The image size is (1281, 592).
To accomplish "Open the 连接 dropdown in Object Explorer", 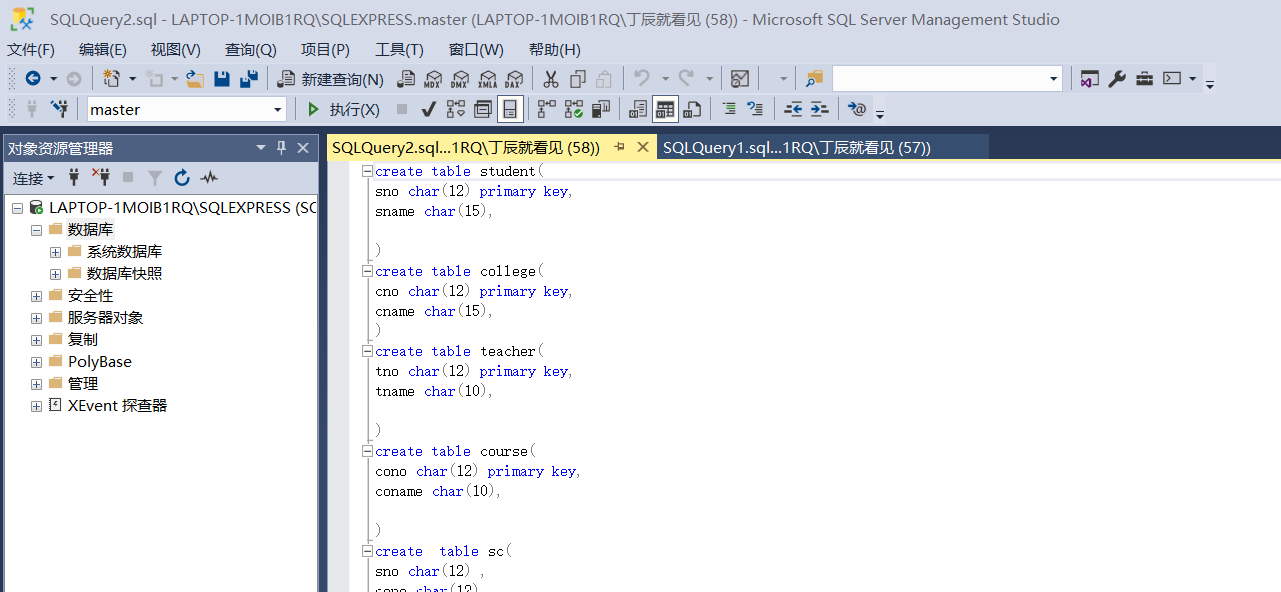I will (34, 178).
